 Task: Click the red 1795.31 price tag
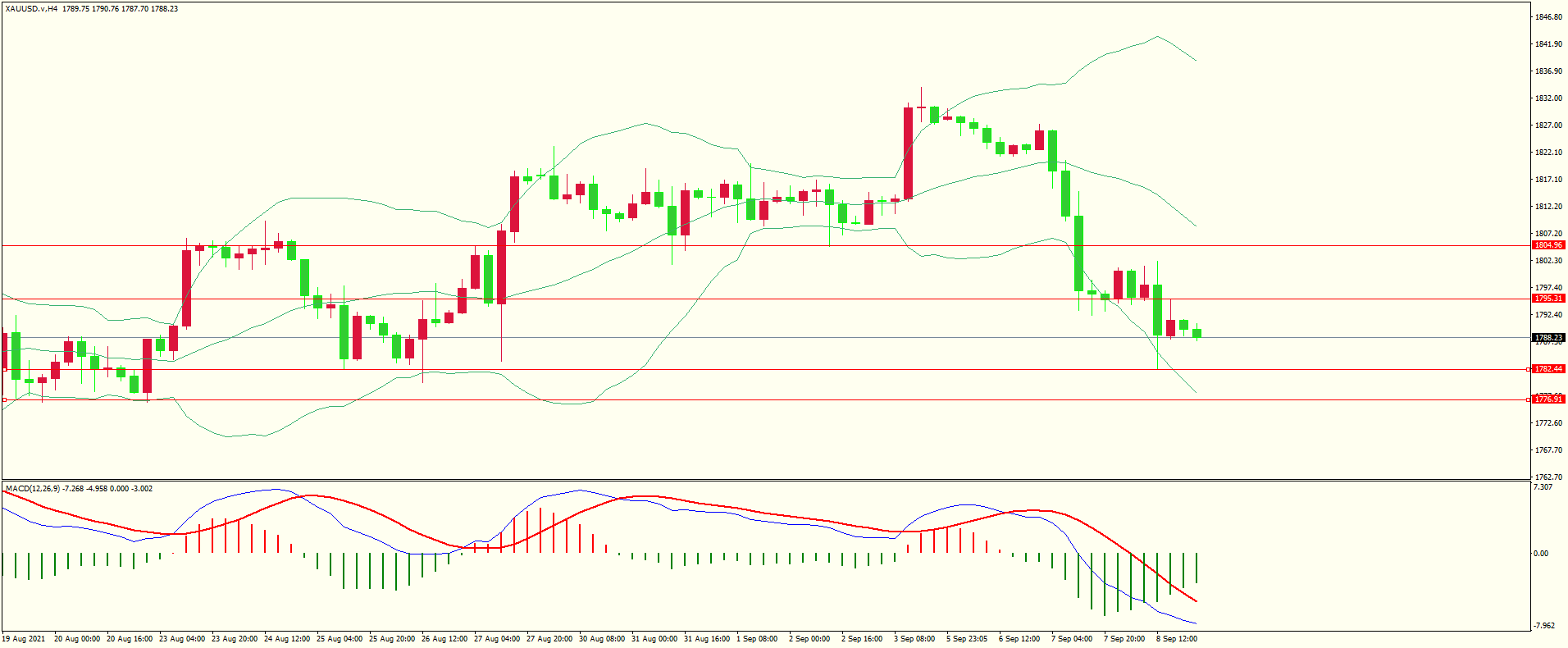tap(1548, 299)
